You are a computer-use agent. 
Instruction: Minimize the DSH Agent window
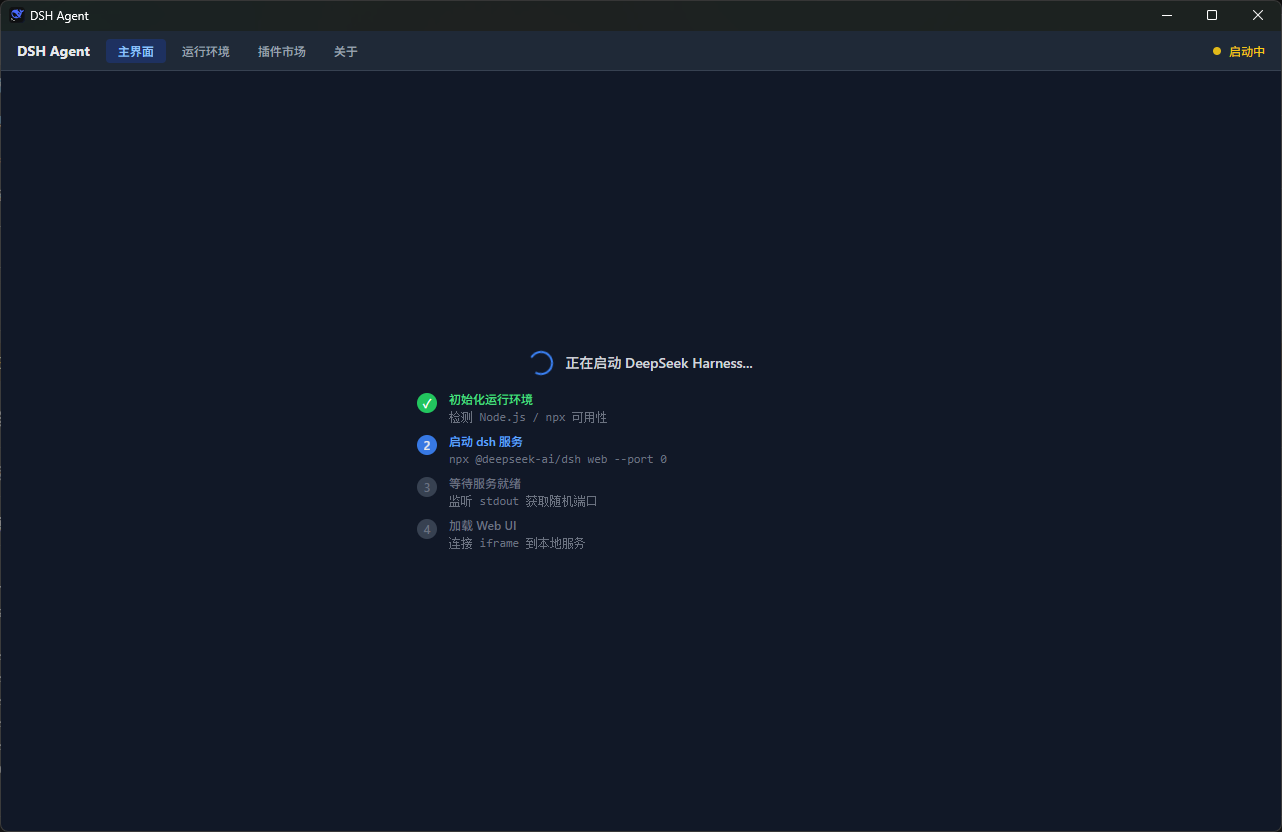point(1166,15)
